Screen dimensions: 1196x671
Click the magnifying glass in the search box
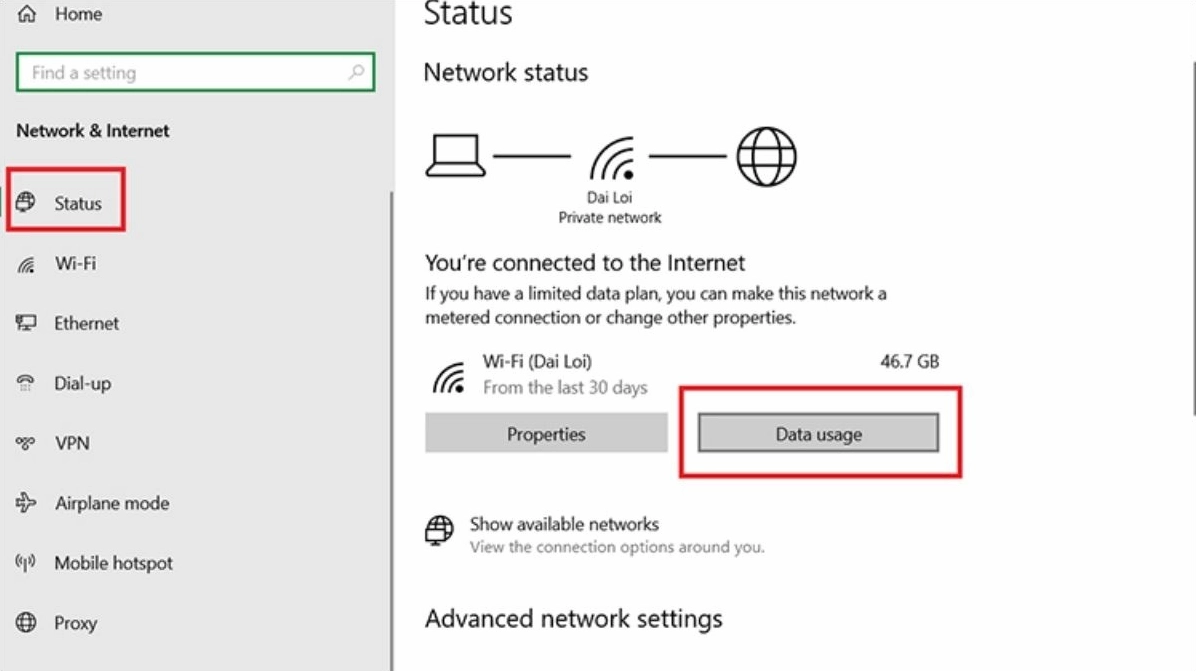[x=354, y=72]
